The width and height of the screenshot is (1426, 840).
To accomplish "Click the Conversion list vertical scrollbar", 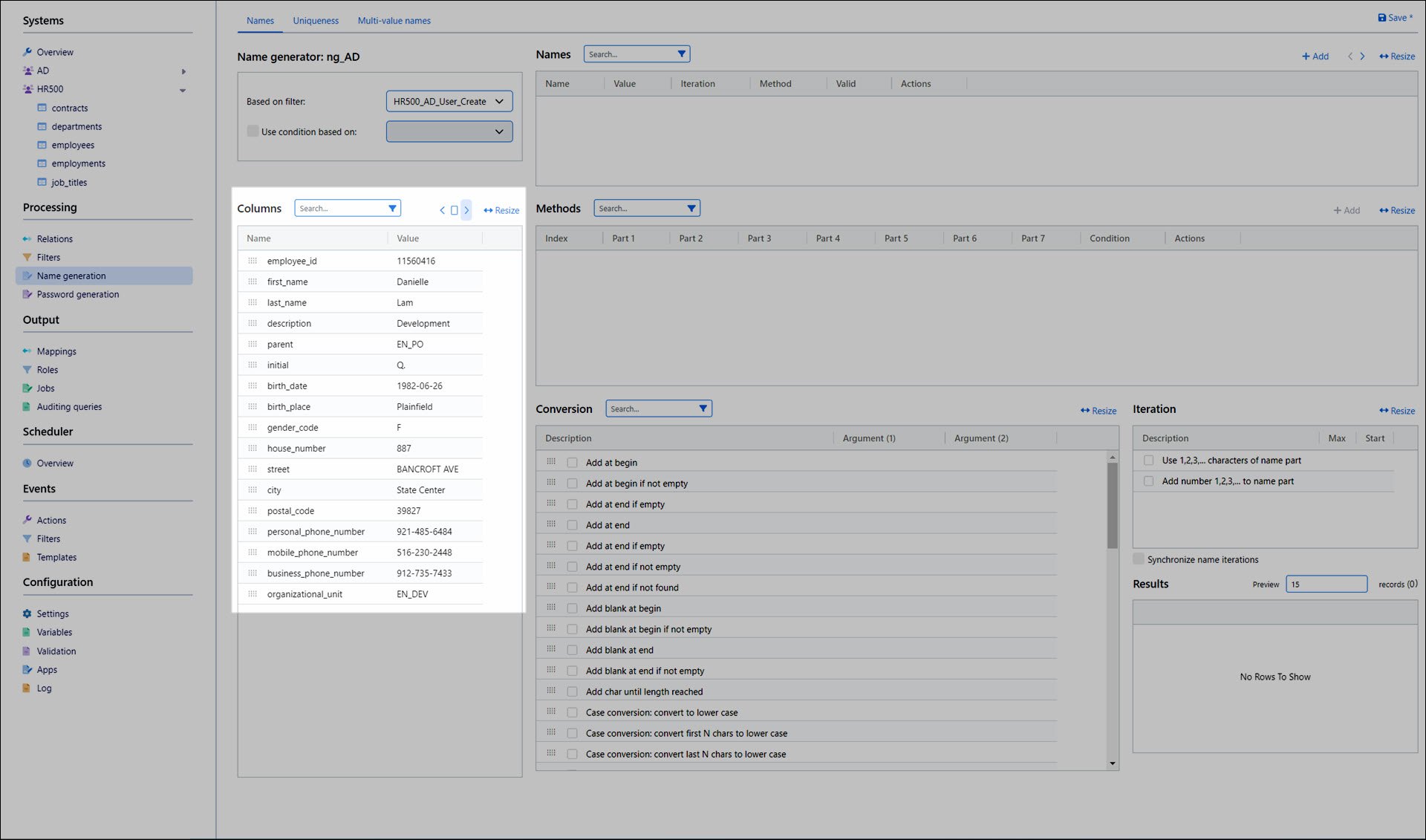I will [x=1112, y=505].
